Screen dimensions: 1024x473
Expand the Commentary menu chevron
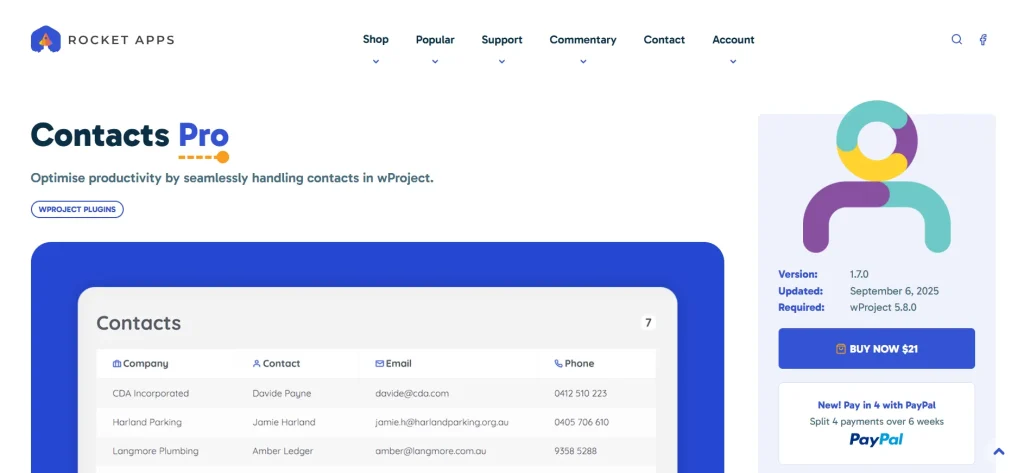coord(583,61)
